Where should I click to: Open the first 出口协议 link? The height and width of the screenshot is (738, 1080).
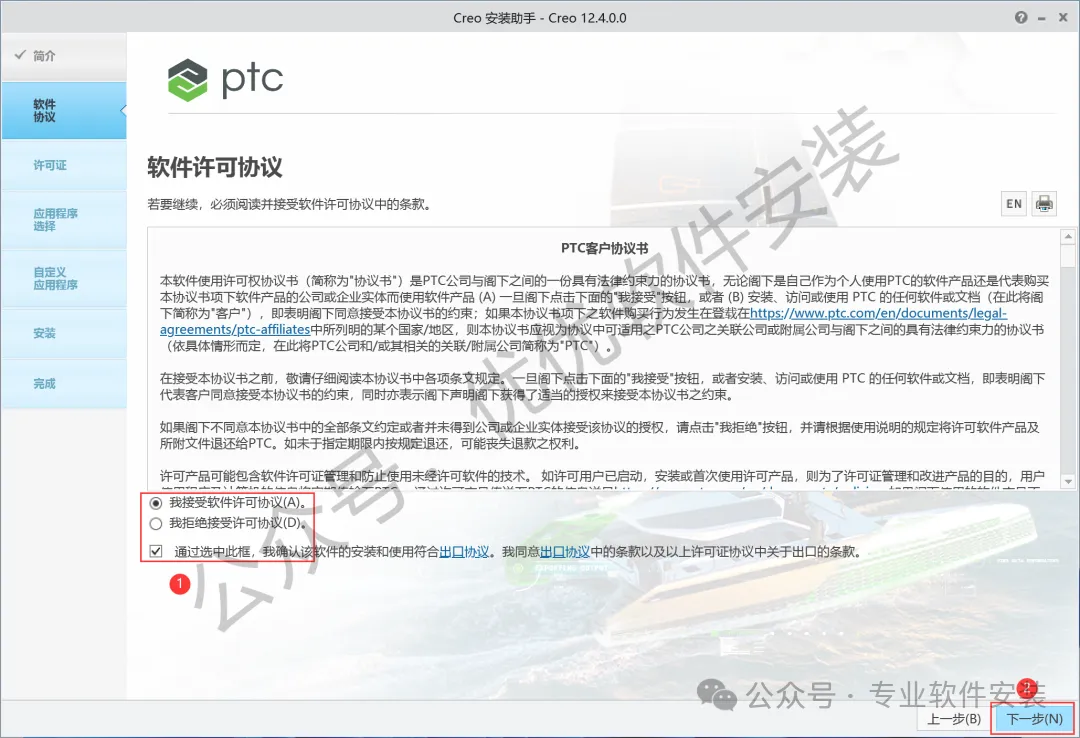coord(464,551)
